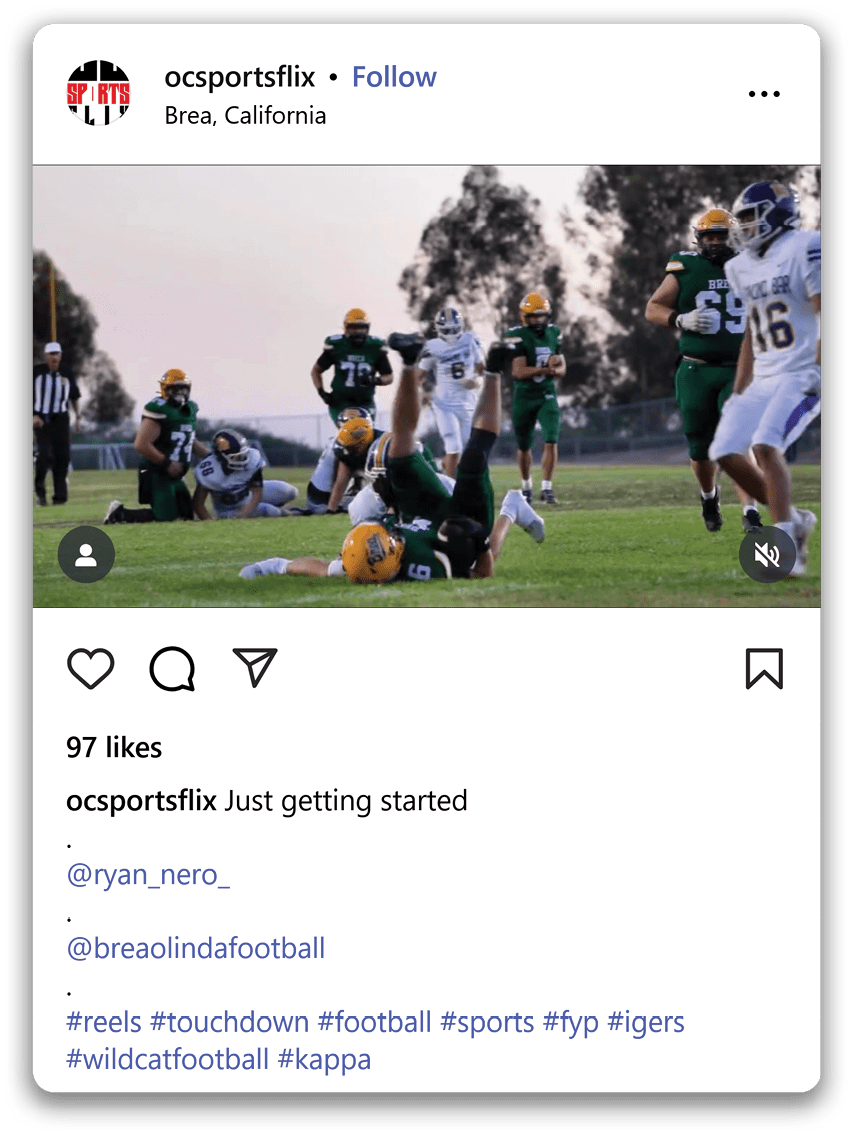Open the #kappa hashtag

point(324,1059)
